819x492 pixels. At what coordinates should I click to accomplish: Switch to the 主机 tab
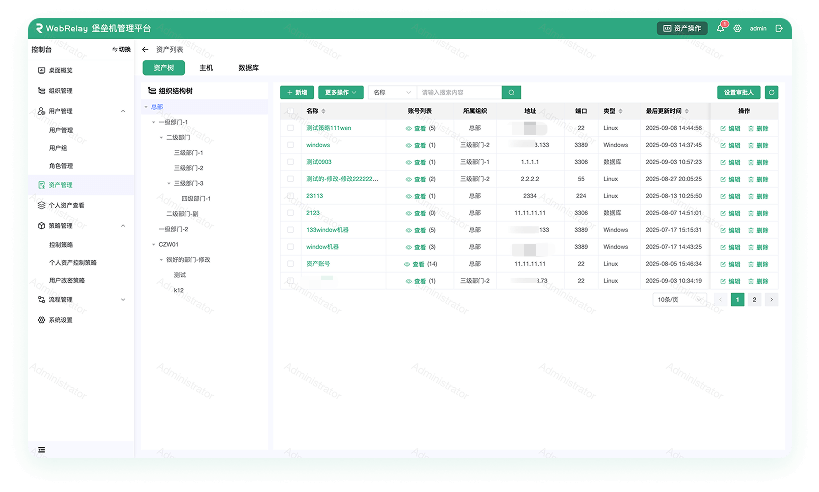point(206,68)
